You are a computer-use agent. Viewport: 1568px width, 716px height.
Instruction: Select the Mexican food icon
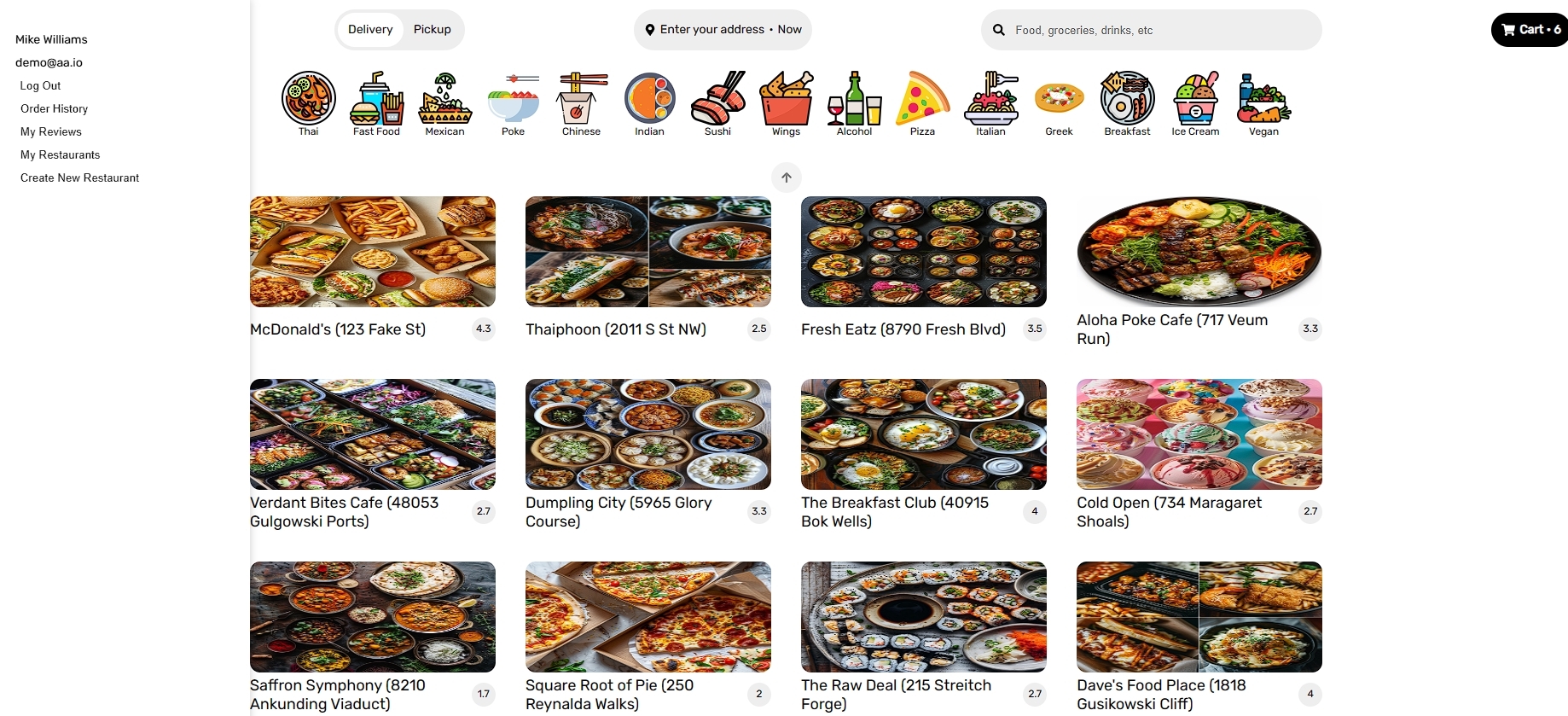(x=444, y=98)
